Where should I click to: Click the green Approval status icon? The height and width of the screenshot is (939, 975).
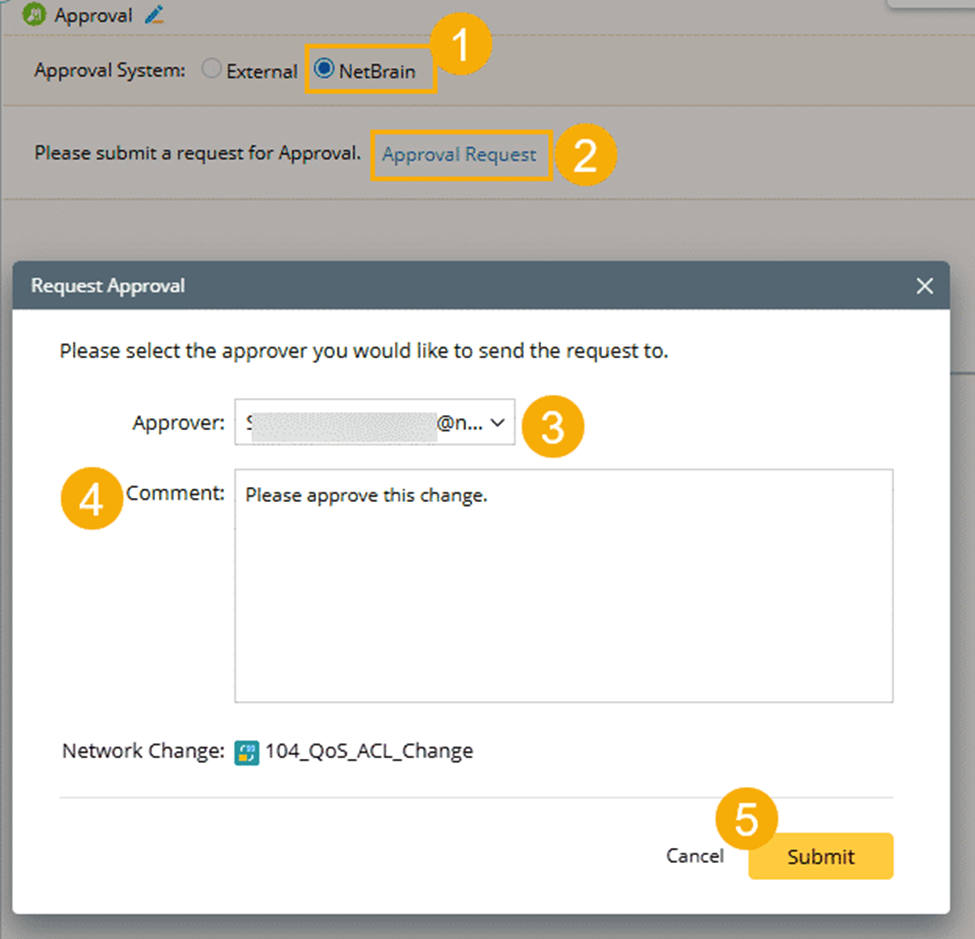tap(35, 15)
